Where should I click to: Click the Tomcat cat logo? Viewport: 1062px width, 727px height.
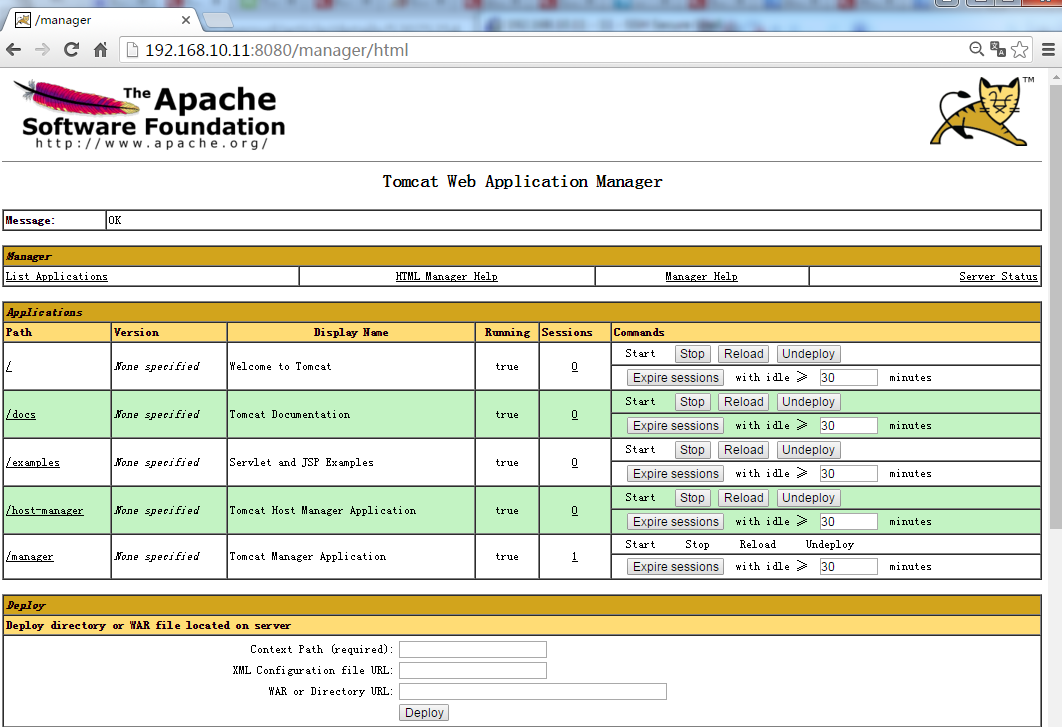(x=979, y=111)
